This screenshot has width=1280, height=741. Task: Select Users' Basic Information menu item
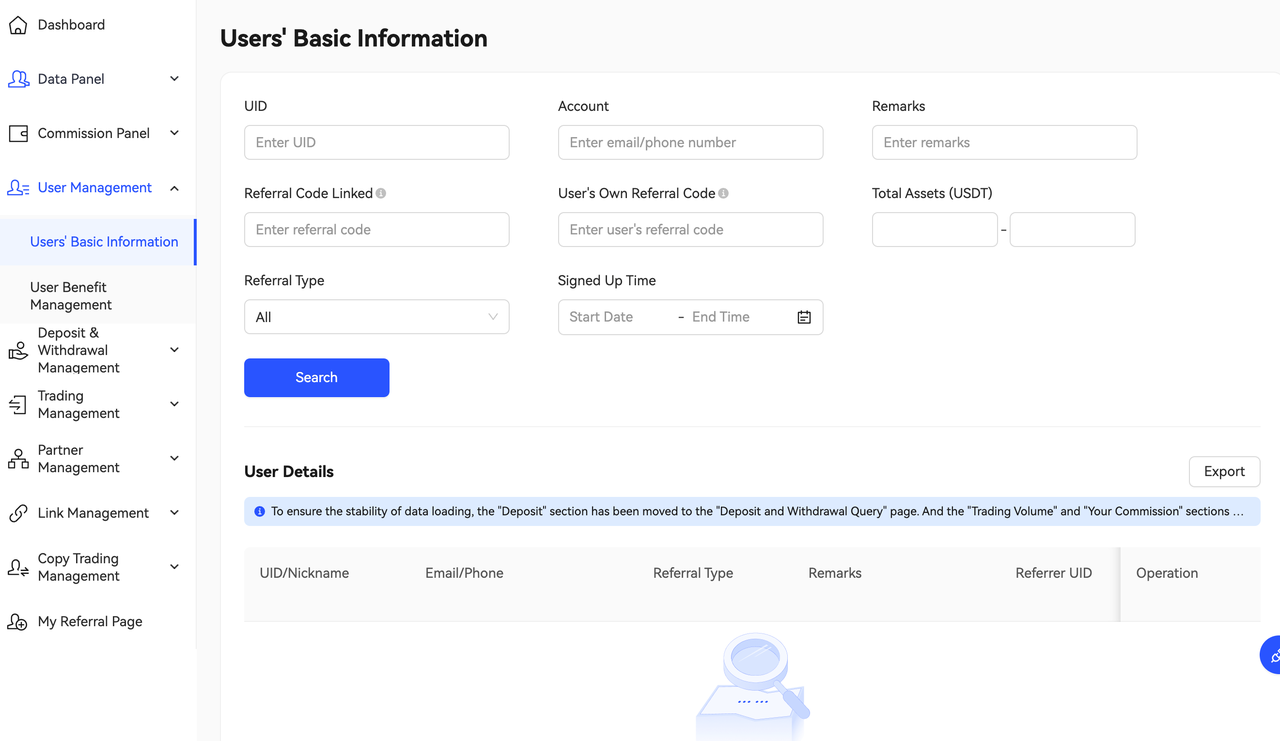coord(104,242)
